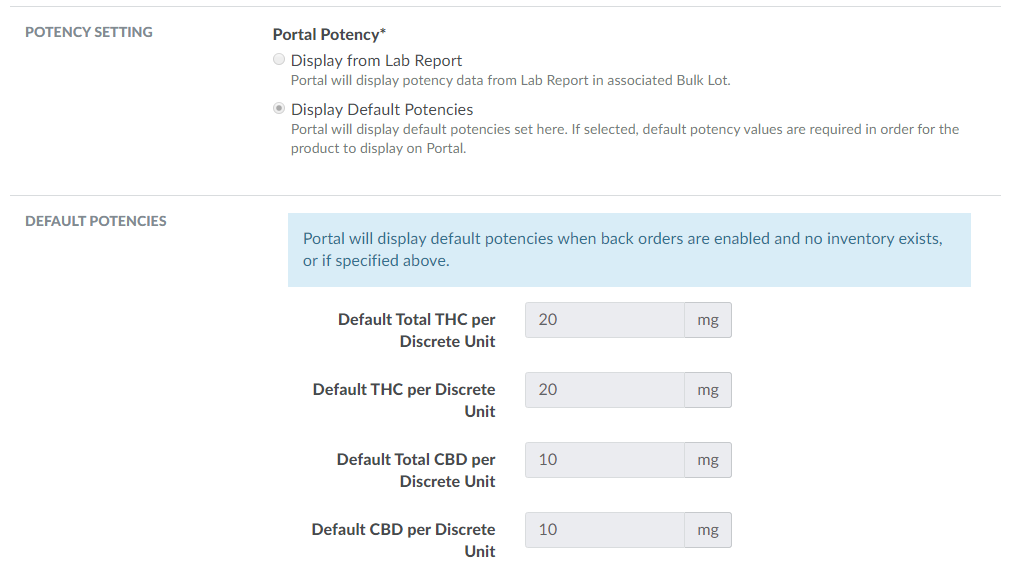1009x579 pixels.
Task: Select the Display from Lab Report radio button
Action: pos(279,60)
